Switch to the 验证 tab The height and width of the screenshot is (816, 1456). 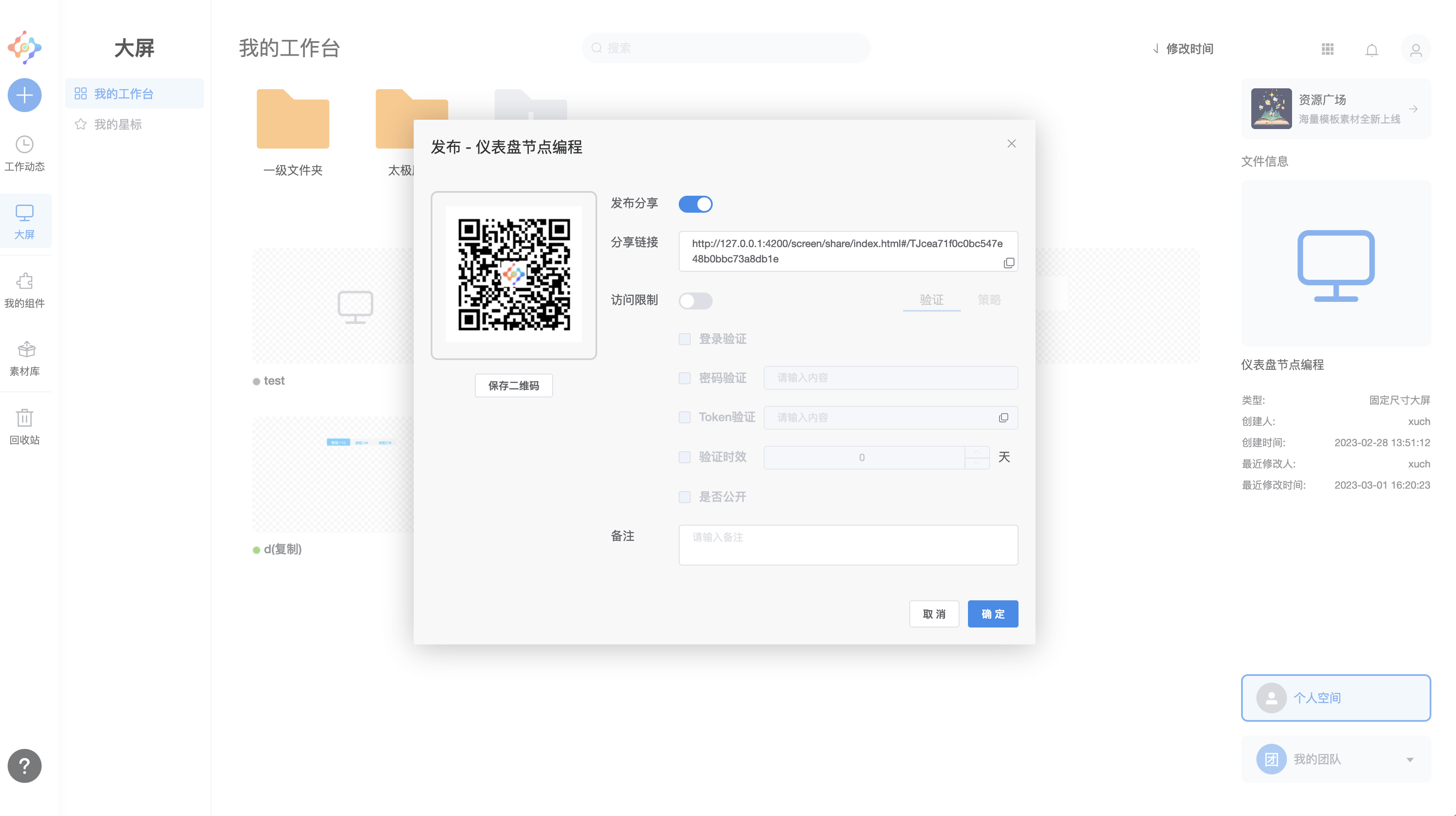click(931, 299)
